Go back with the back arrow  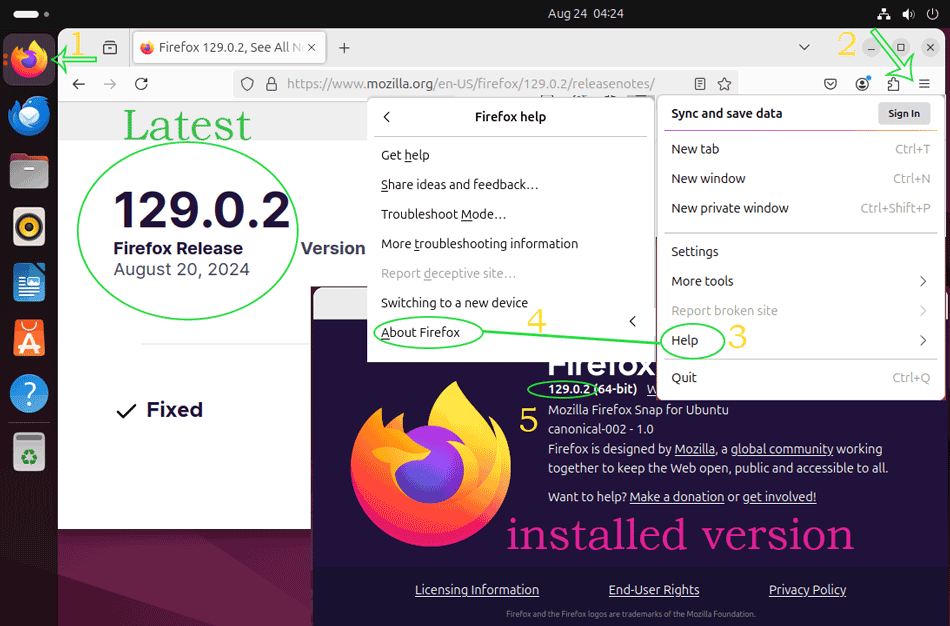coord(79,84)
